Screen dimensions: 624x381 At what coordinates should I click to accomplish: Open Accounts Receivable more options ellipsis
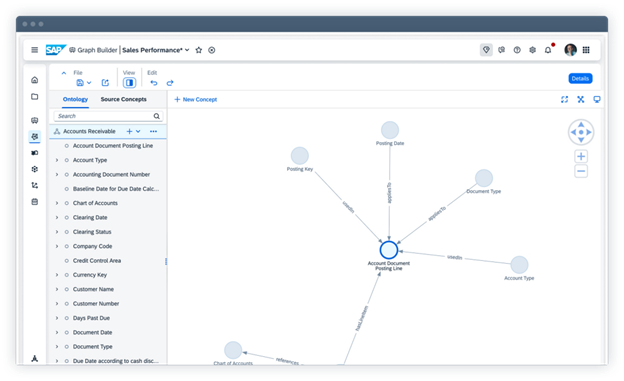pyautogui.click(x=153, y=131)
